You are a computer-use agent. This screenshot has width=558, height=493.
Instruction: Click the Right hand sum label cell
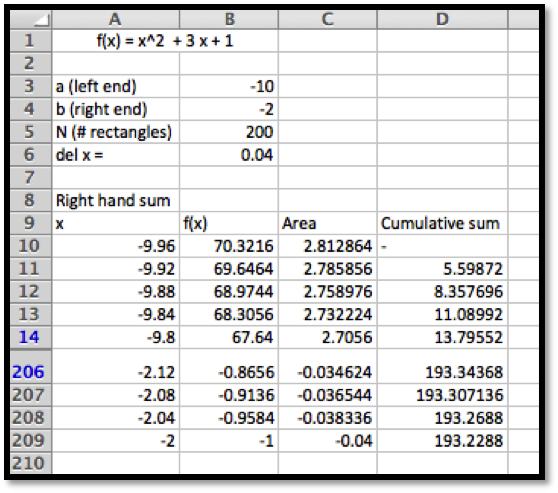116,200
